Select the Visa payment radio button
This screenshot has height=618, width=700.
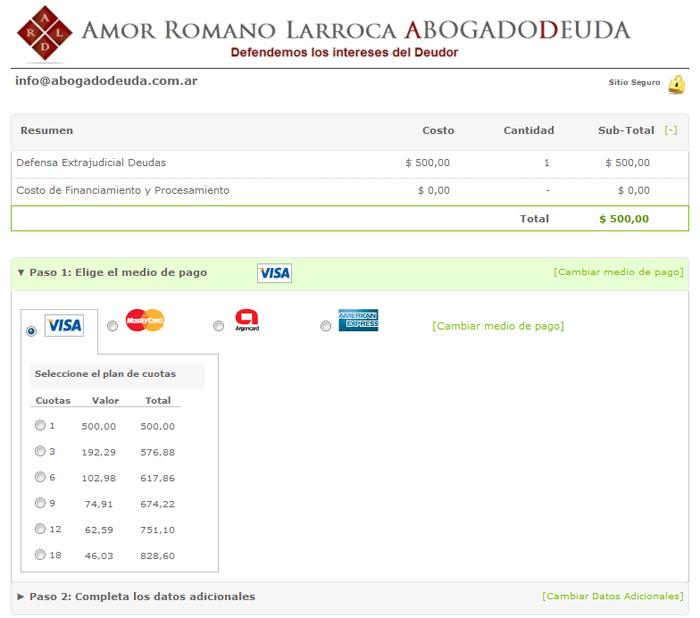pos(31,331)
